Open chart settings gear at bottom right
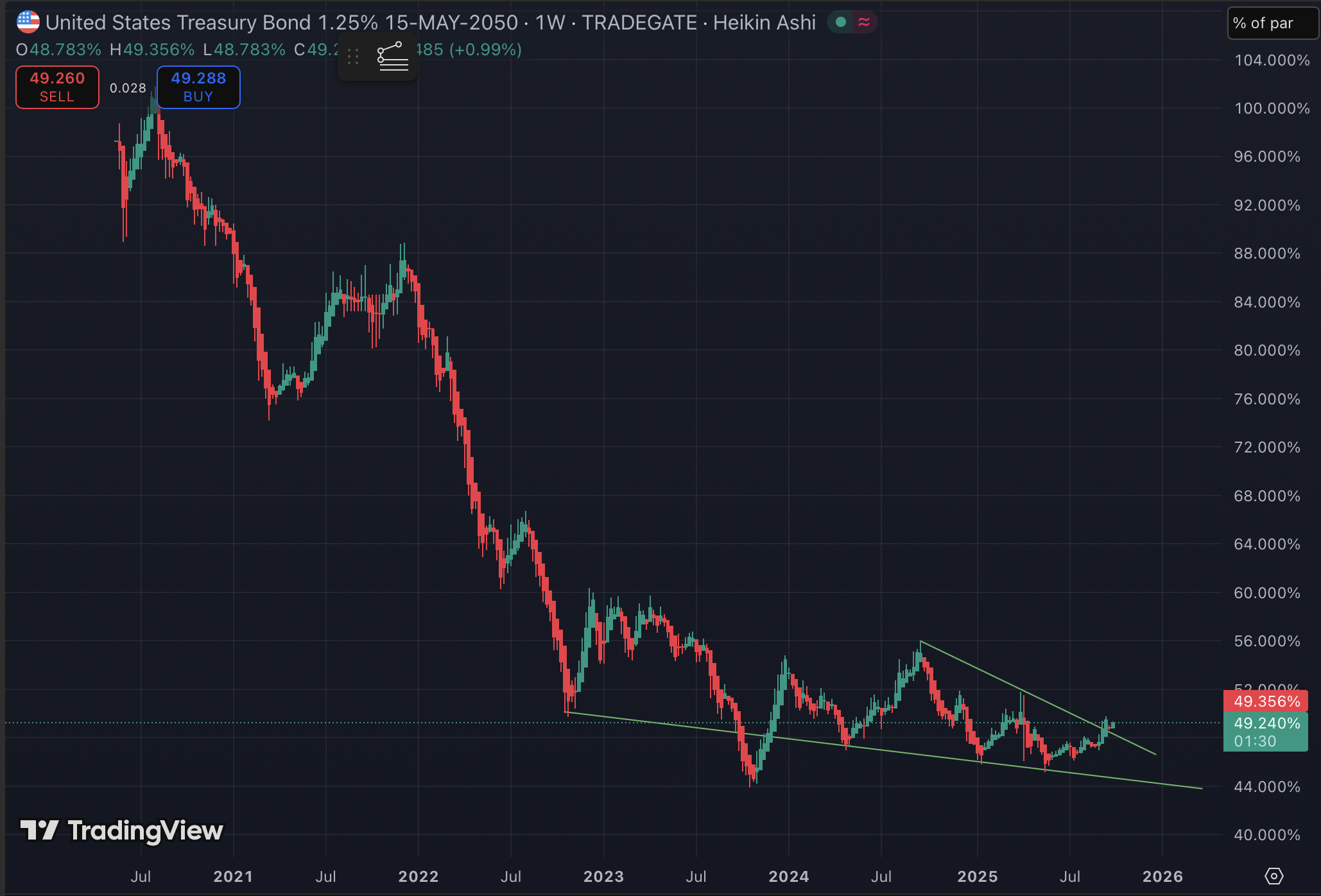This screenshot has height=896, width=1321. click(1274, 875)
